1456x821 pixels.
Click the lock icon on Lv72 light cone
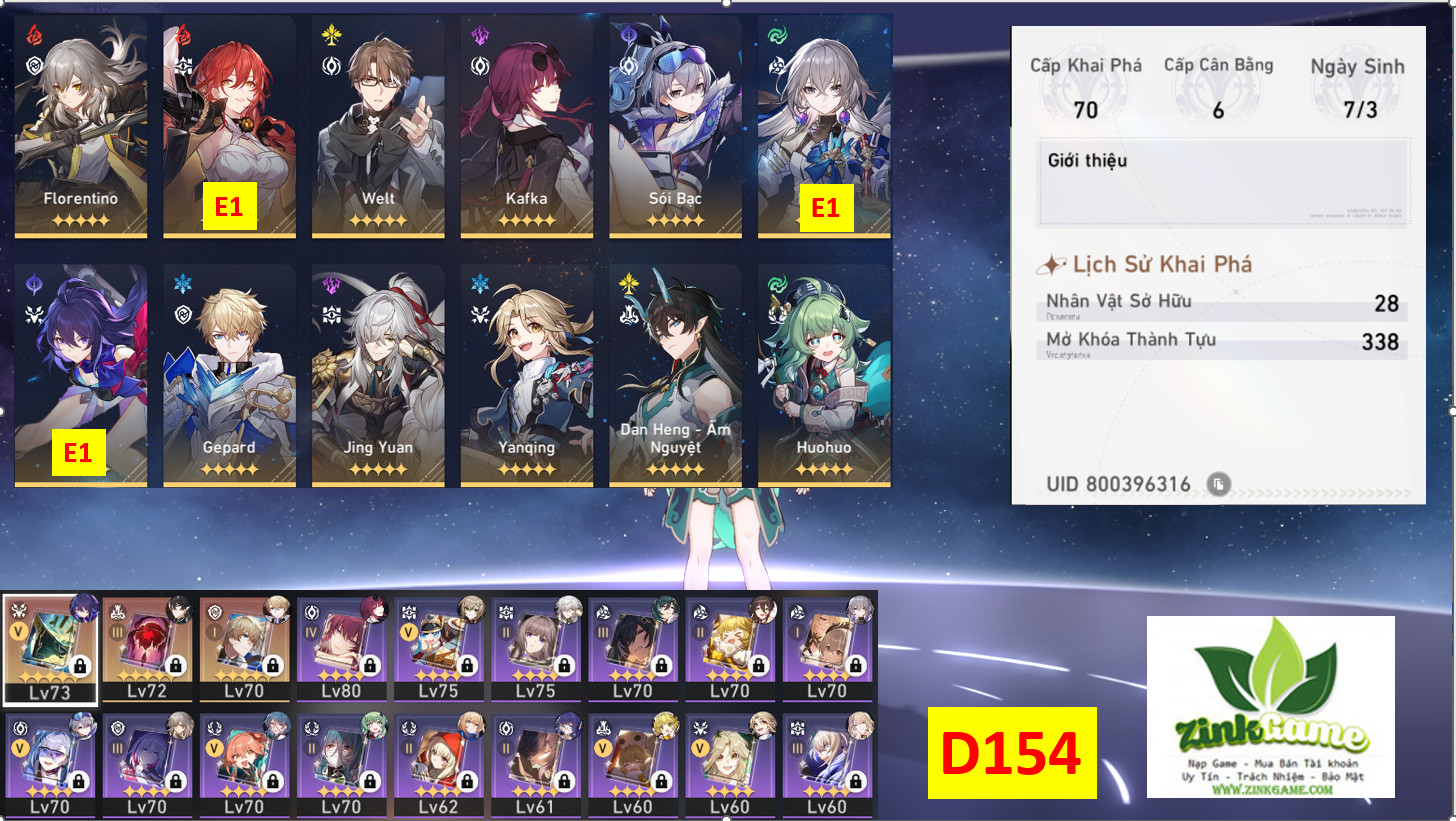click(177, 665)
